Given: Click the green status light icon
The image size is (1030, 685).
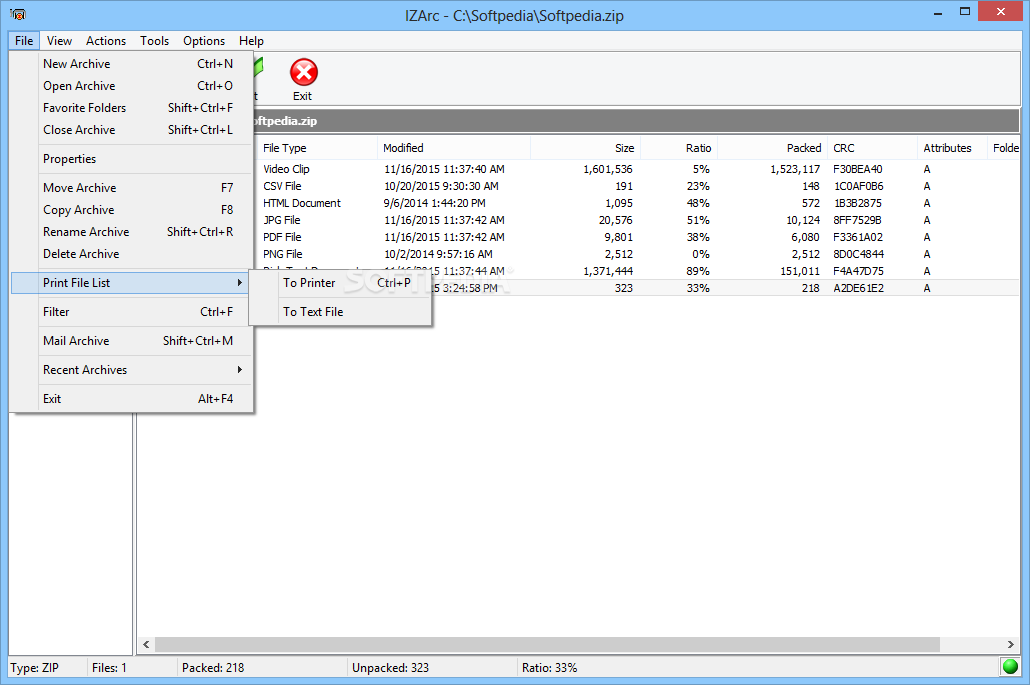Looking at the screenshot, I should (x=1010, y=667).
